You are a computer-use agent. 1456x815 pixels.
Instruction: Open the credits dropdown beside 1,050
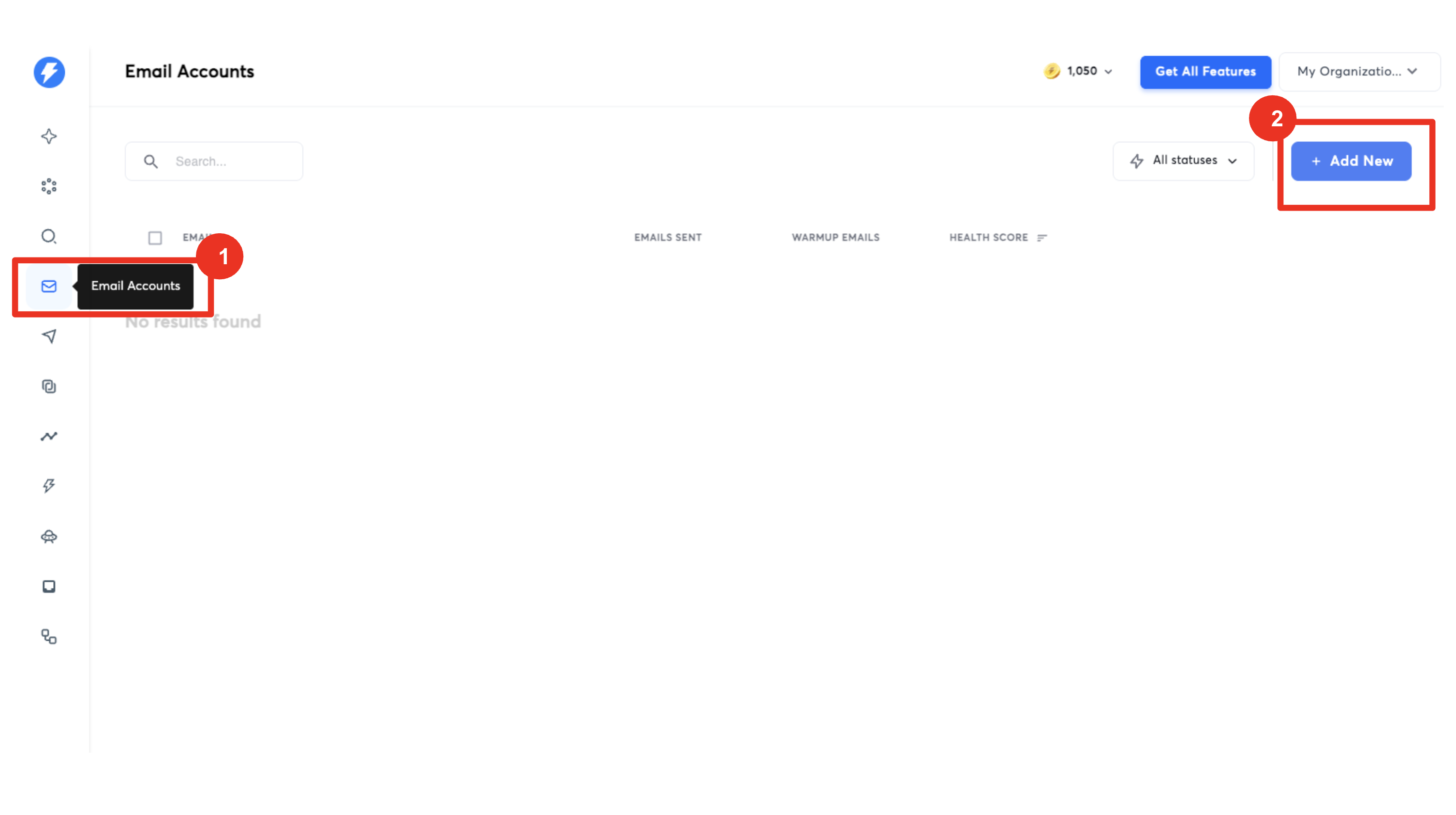click(x=1109, y=72)
